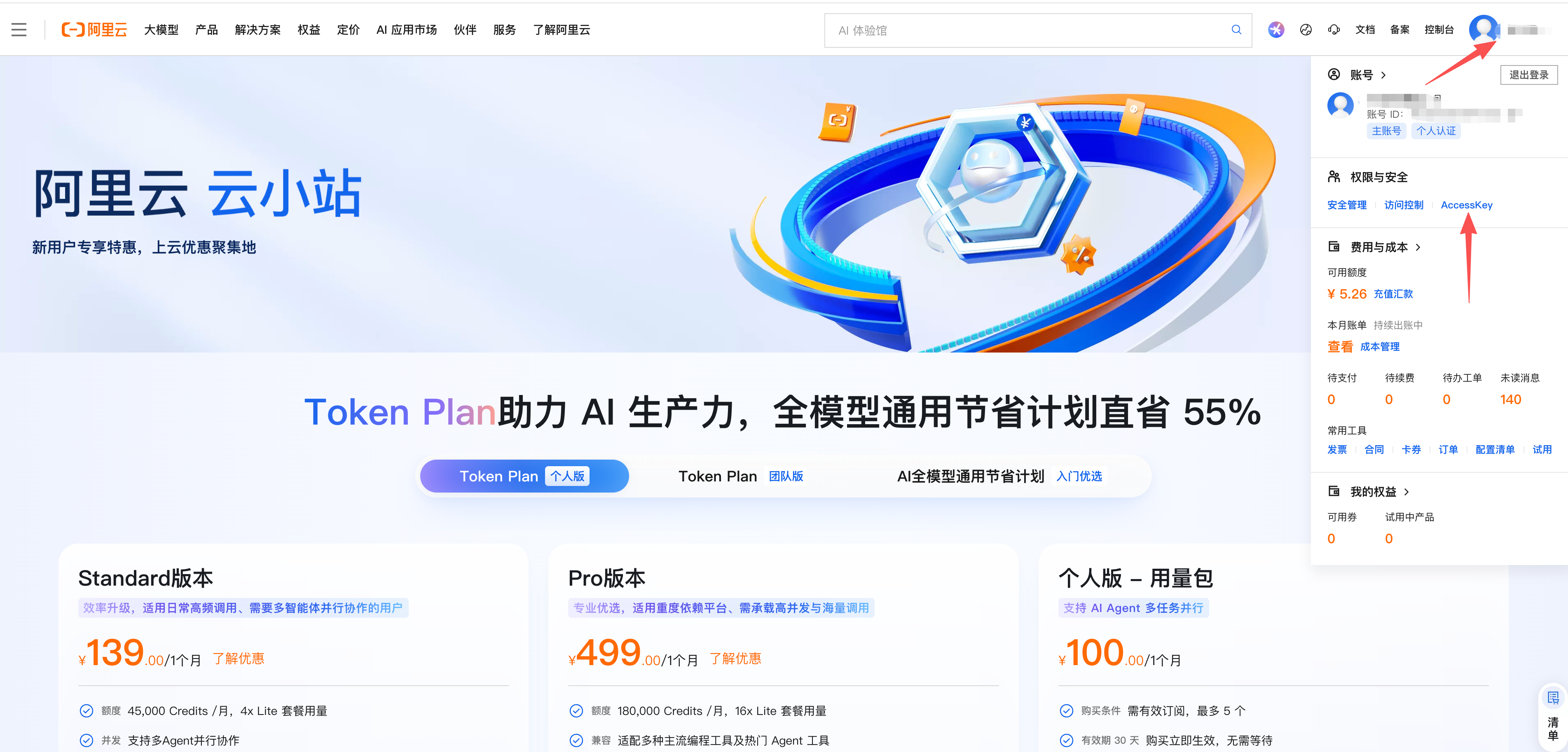Open the 访问控制 link
Screen dimensions: 1568x752
pos(1404,205)
